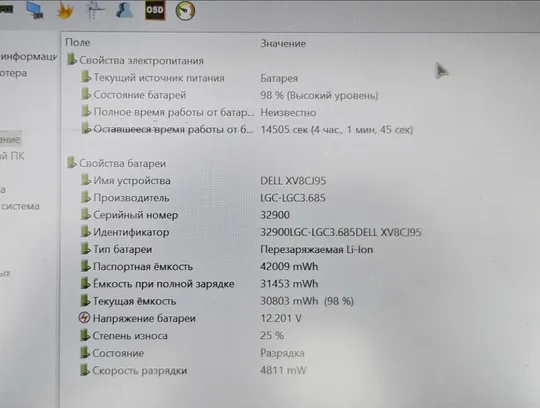The height and width of the screenshot is (408, 540).
Task: Click battery icon beside 'Состояние' row
Action: click(85, 352)
